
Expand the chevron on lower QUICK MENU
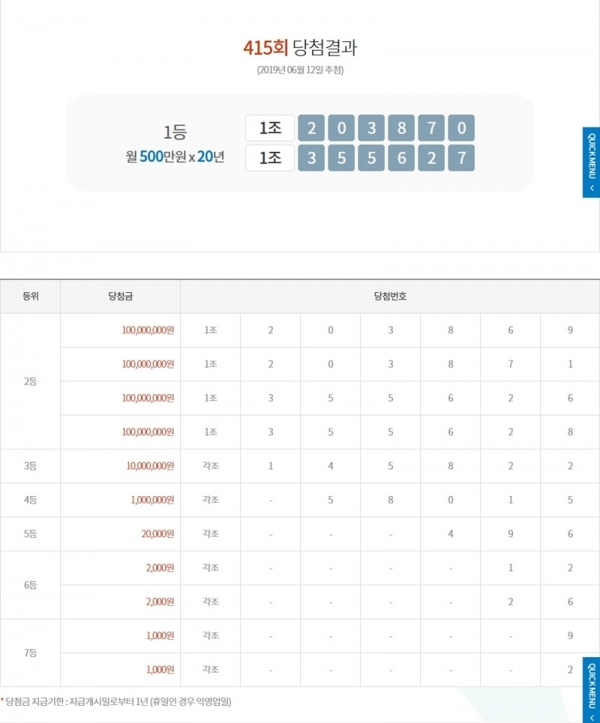click(x=592, y=717)
